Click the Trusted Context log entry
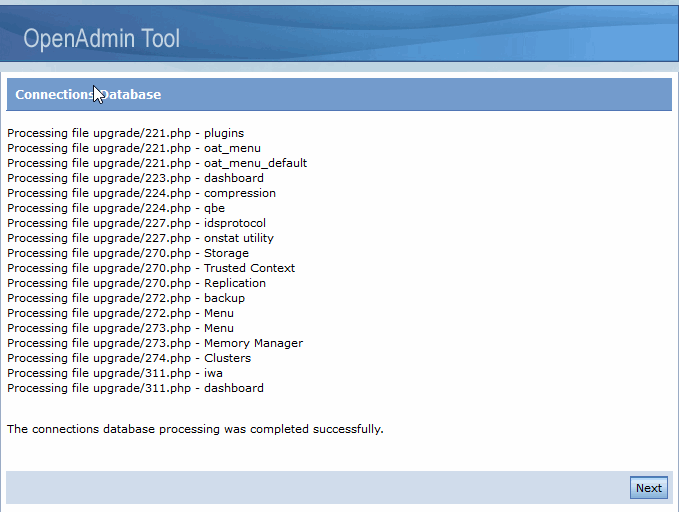The image size is (679, 512). [x=151, y=268]
